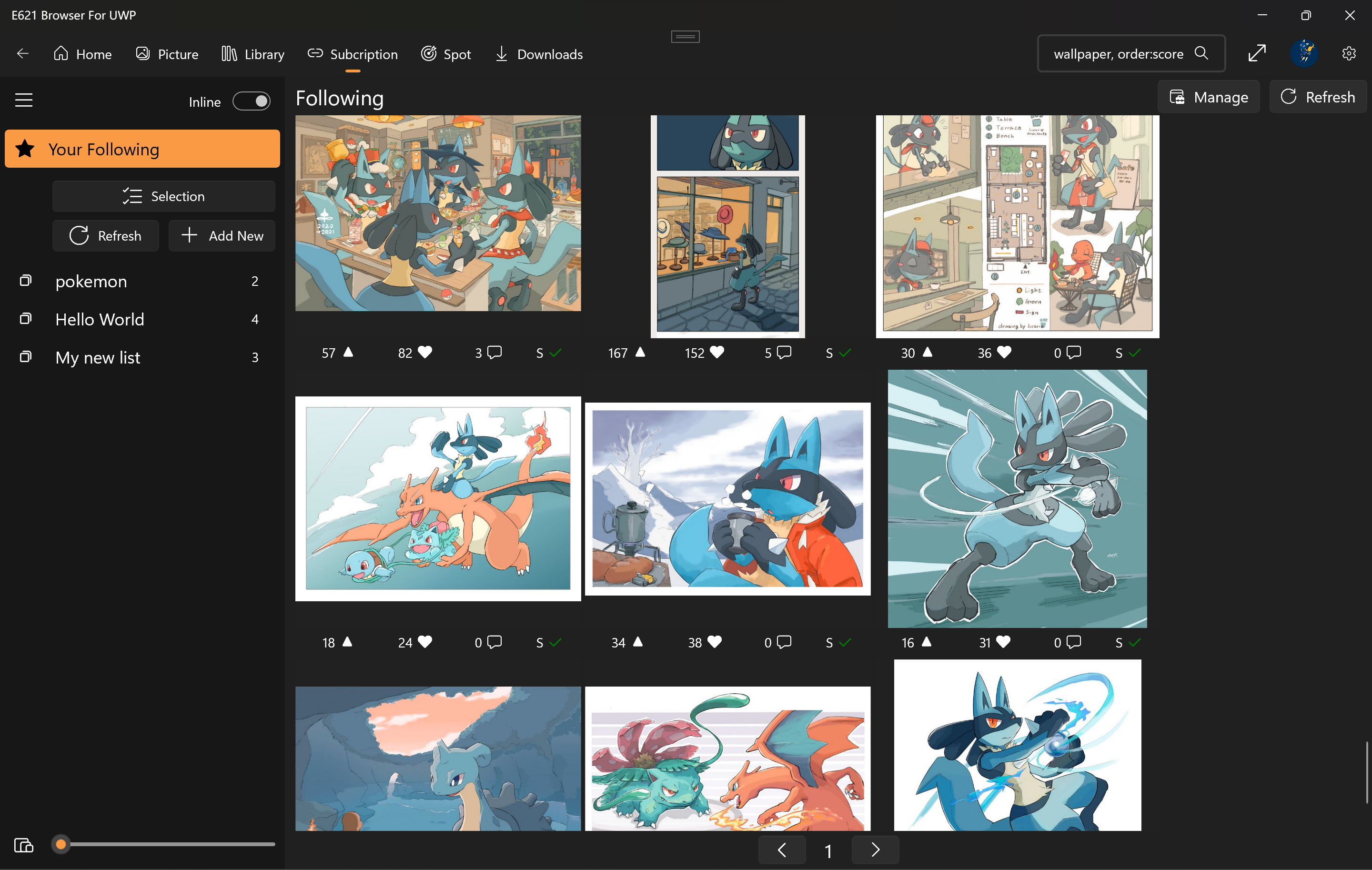The image size is (1372, 870).
Task: Toggle the Inline switch
Action: click(251, 101)
